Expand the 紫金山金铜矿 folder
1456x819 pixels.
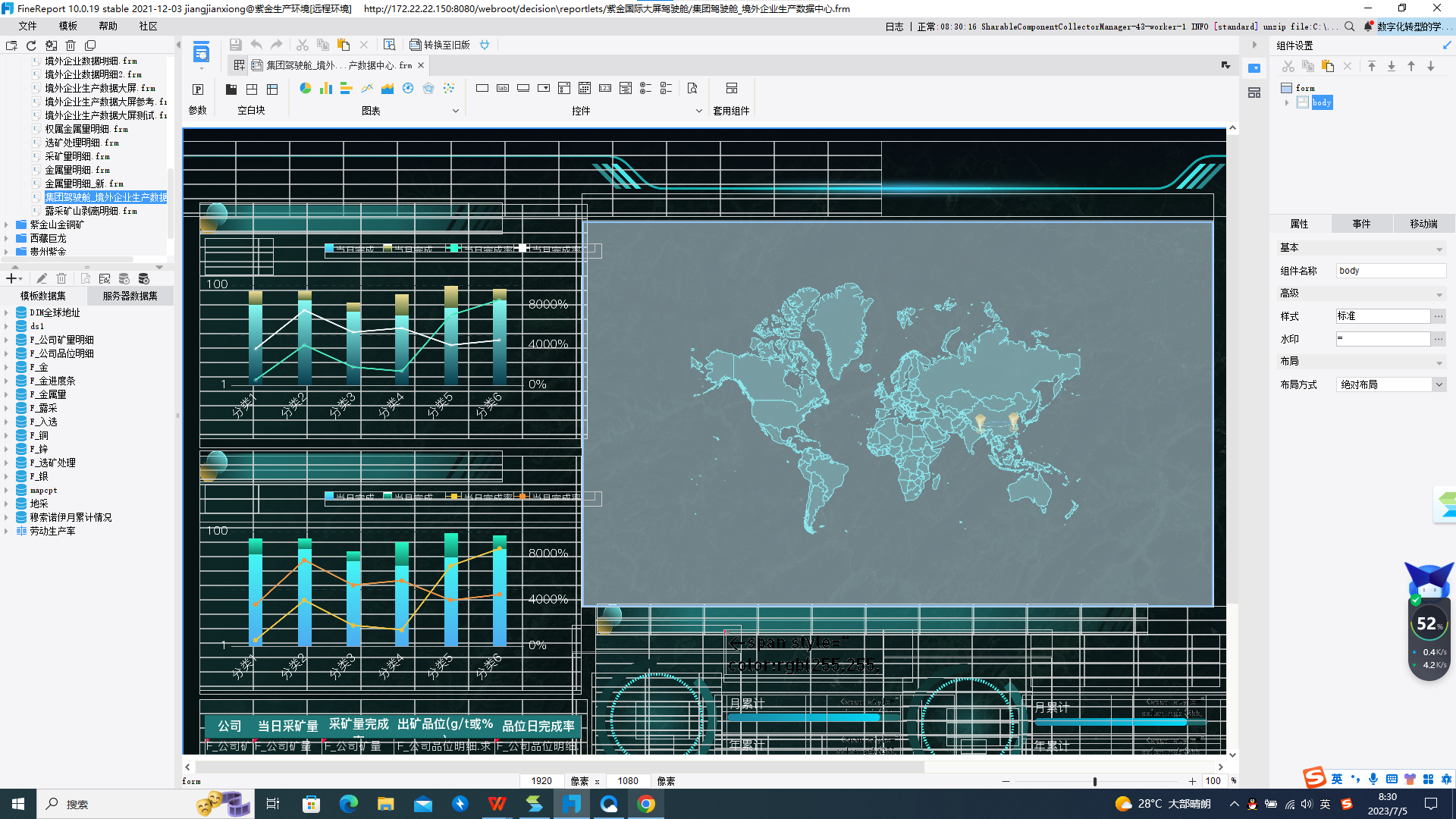point(6,224)
